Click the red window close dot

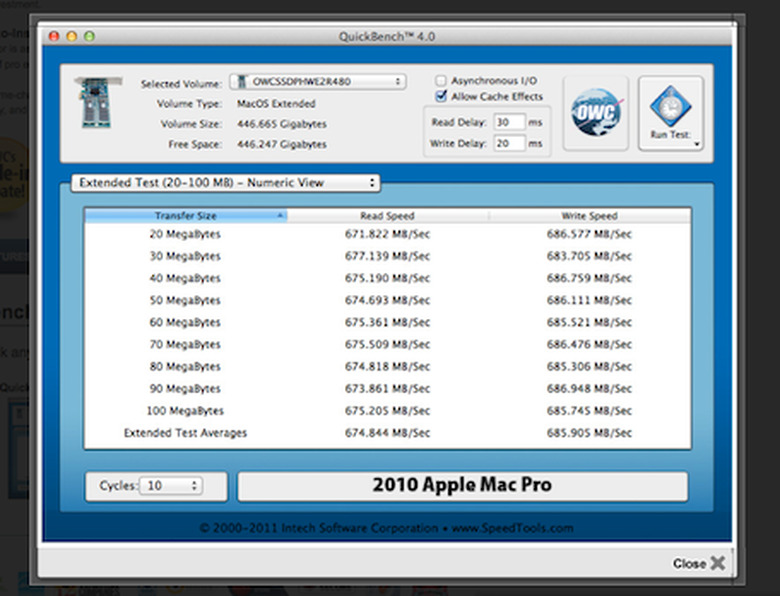point(54,36)
